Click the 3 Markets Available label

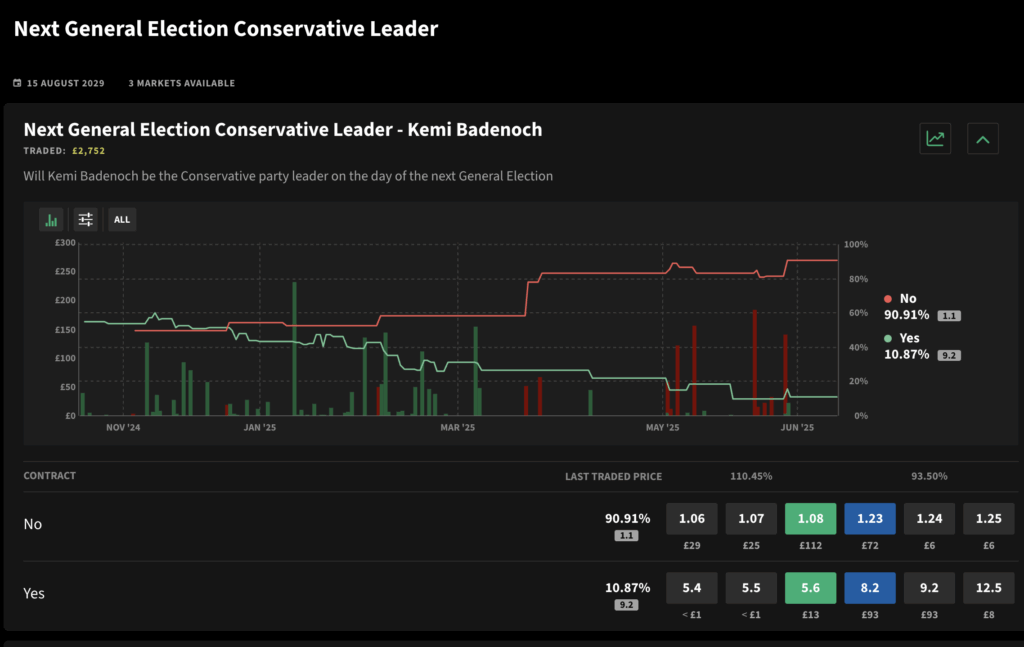(x=182, y=83)
